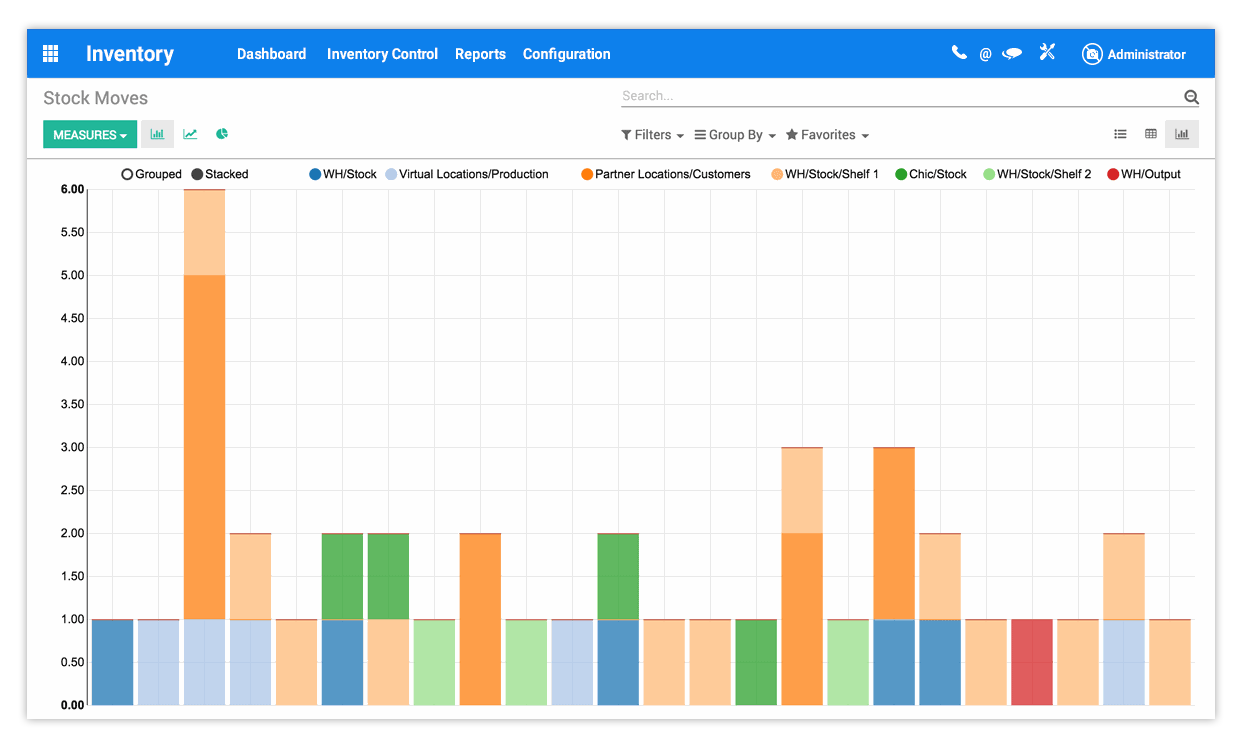The width and height of the screenshot is (1242, 748).
Task: Switch to bar chart mode
Action: pos(157,134)
